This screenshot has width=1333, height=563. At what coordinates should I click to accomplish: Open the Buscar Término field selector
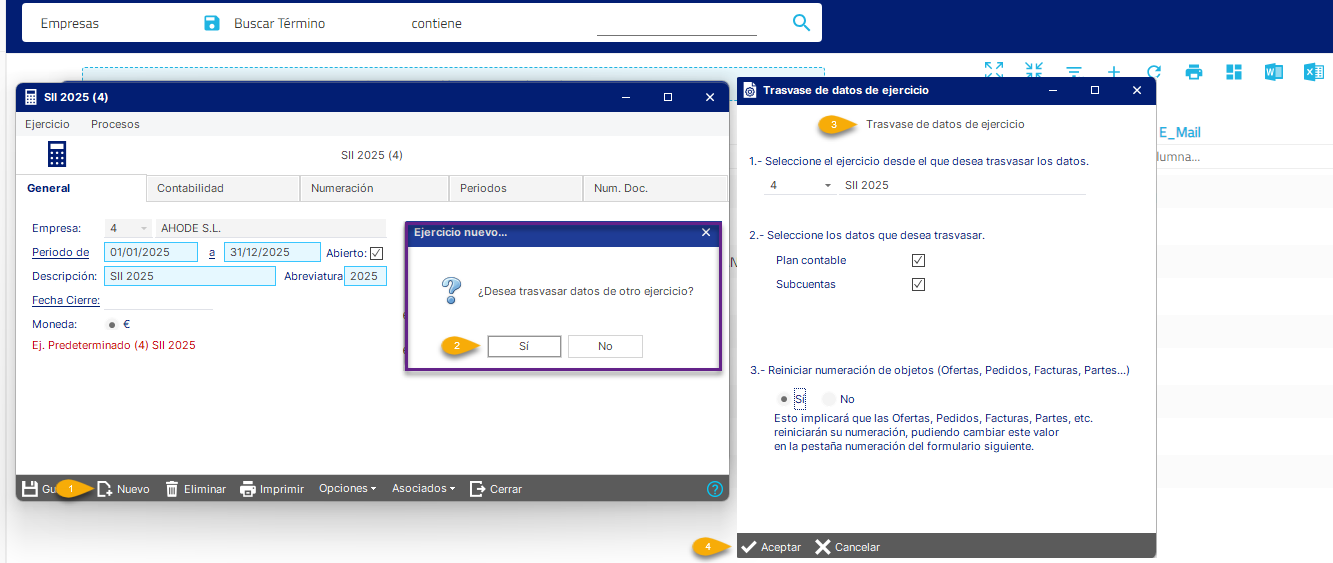(279, 23)
